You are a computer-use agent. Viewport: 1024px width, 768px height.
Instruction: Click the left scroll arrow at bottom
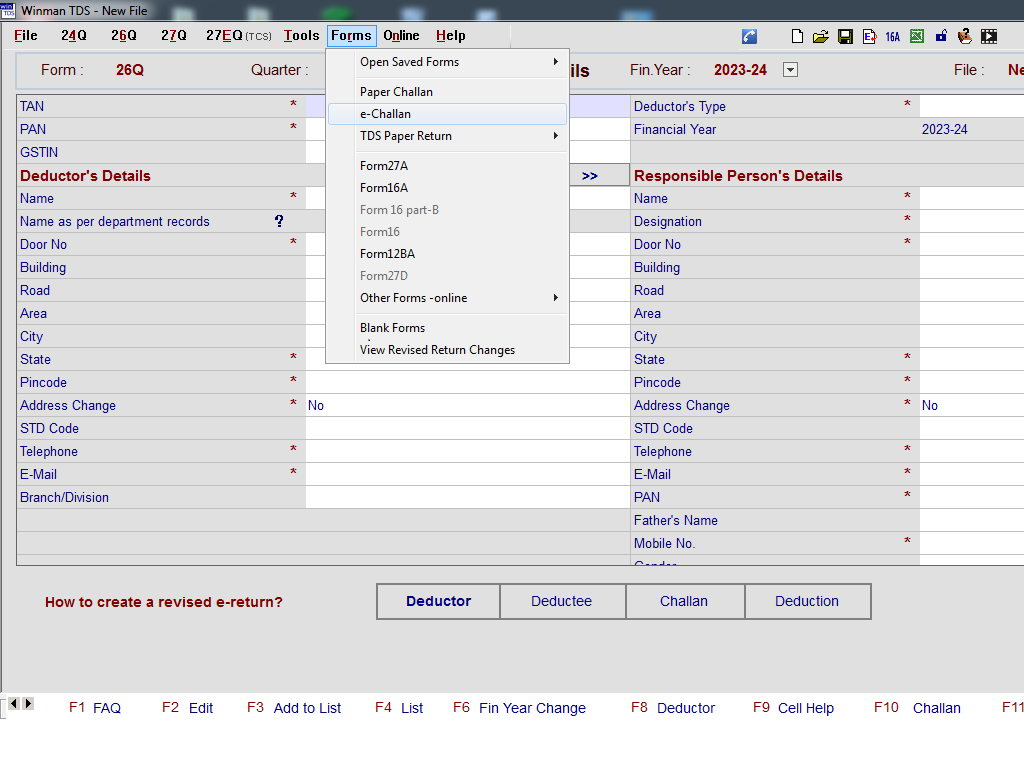click(x=13, y=703)
